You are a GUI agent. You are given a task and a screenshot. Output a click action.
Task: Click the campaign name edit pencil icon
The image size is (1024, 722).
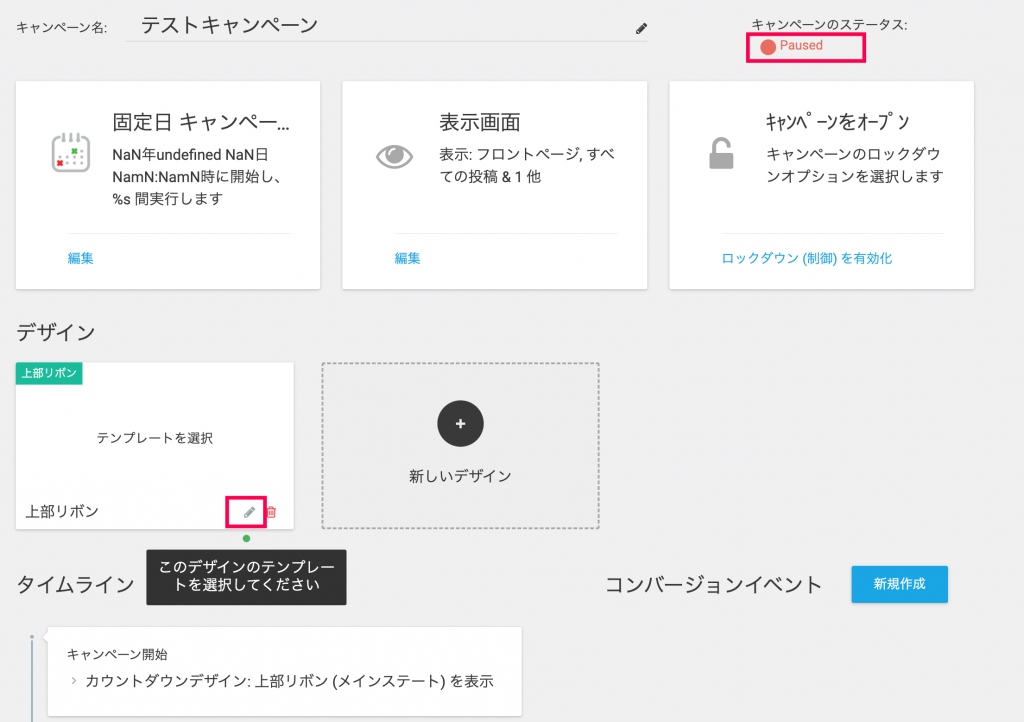pyautogui.click(x=641, y=28)
